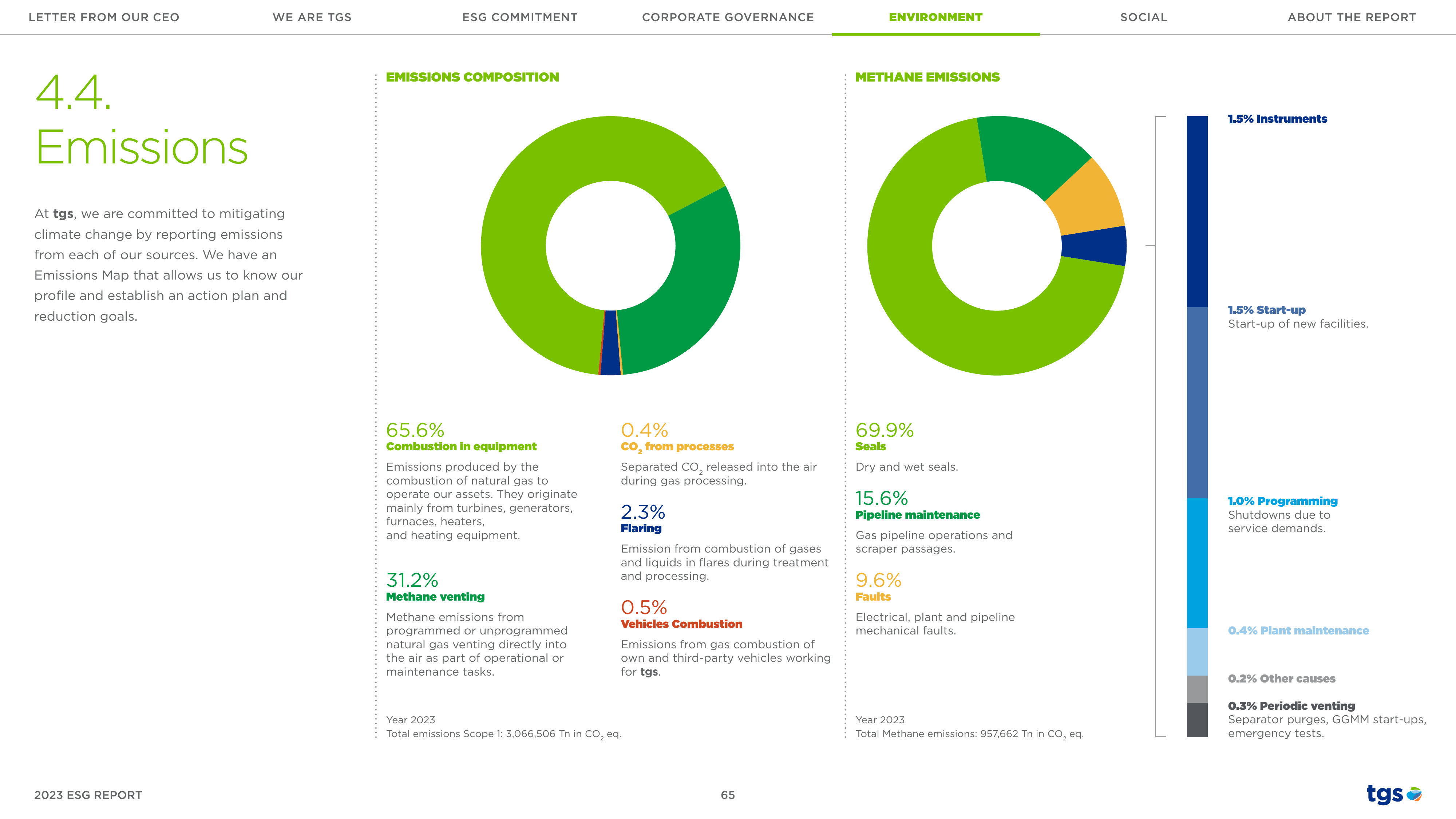This screenshot has width=1456, height=819.
Task: Click the dark grey Periodic venting segment
Action: point(1197,720)
